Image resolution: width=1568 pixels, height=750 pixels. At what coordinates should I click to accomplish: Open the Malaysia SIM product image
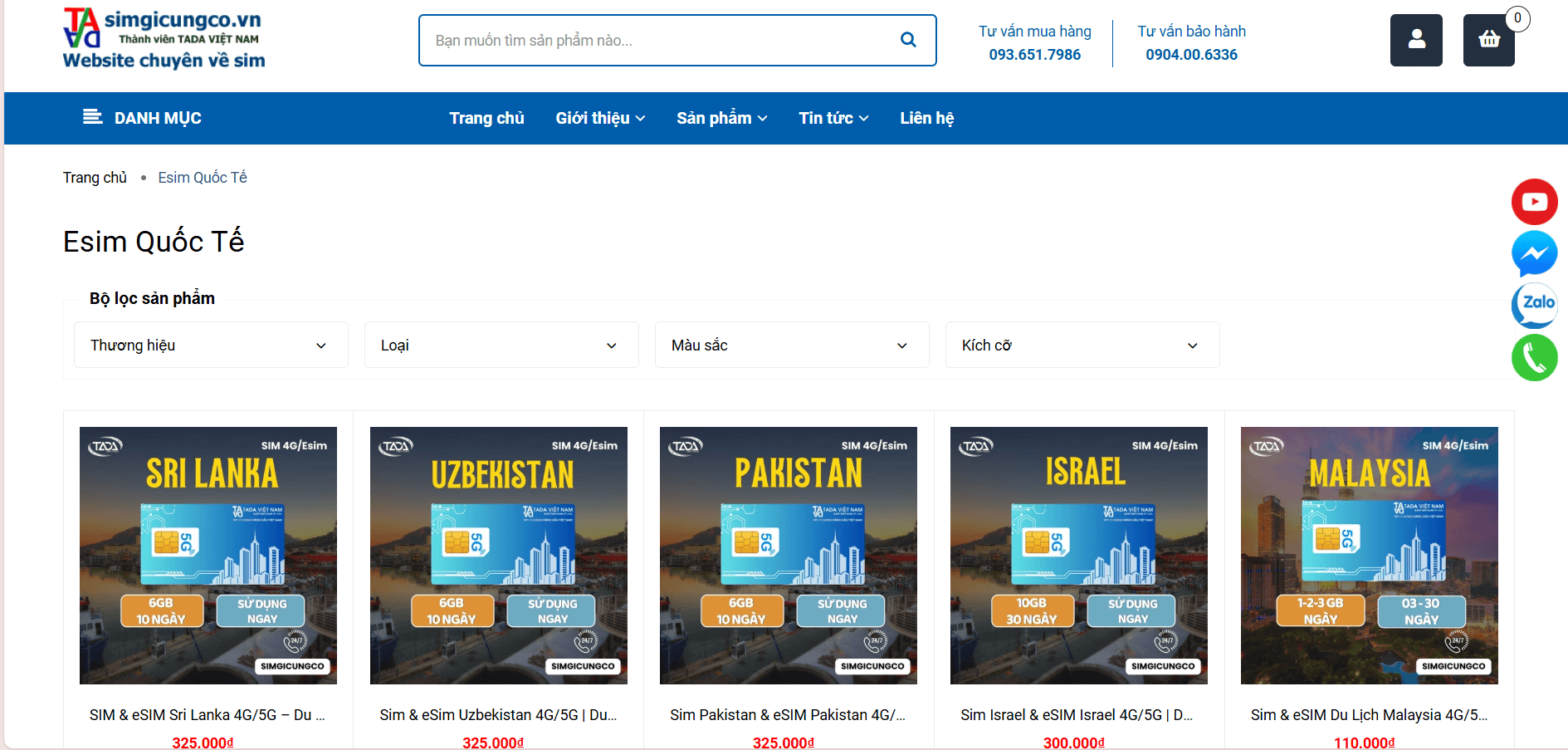[x=1370, y=556]
